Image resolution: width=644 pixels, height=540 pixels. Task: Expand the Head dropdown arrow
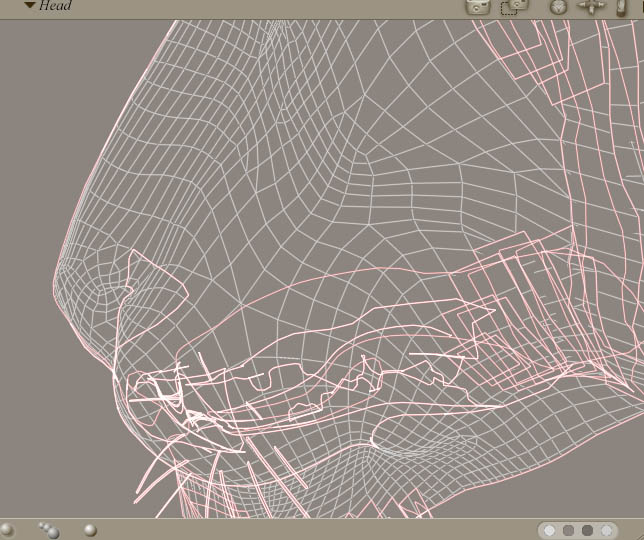tap(30, 5)
